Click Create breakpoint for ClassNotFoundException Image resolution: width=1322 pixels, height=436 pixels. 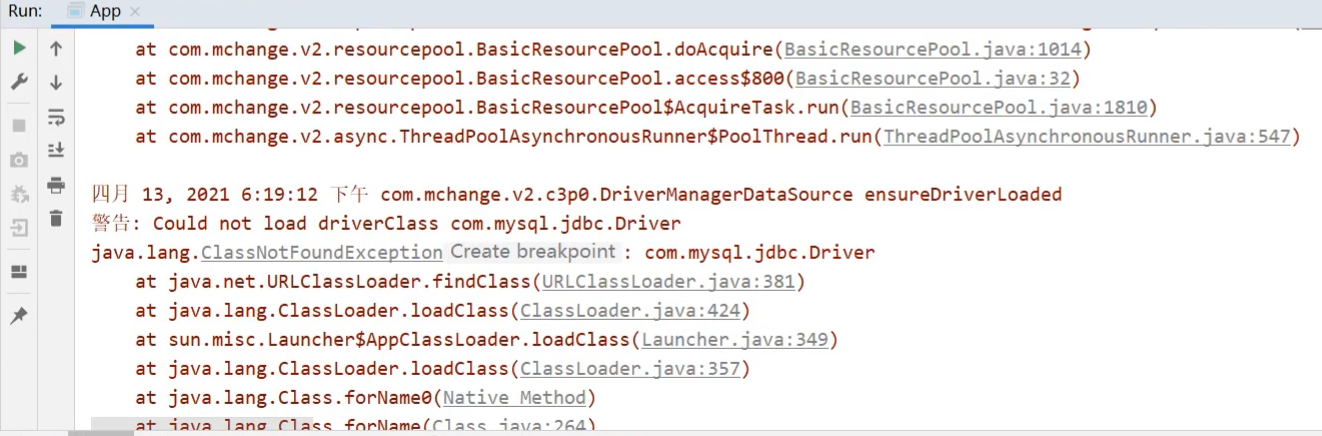click(532, 252)
